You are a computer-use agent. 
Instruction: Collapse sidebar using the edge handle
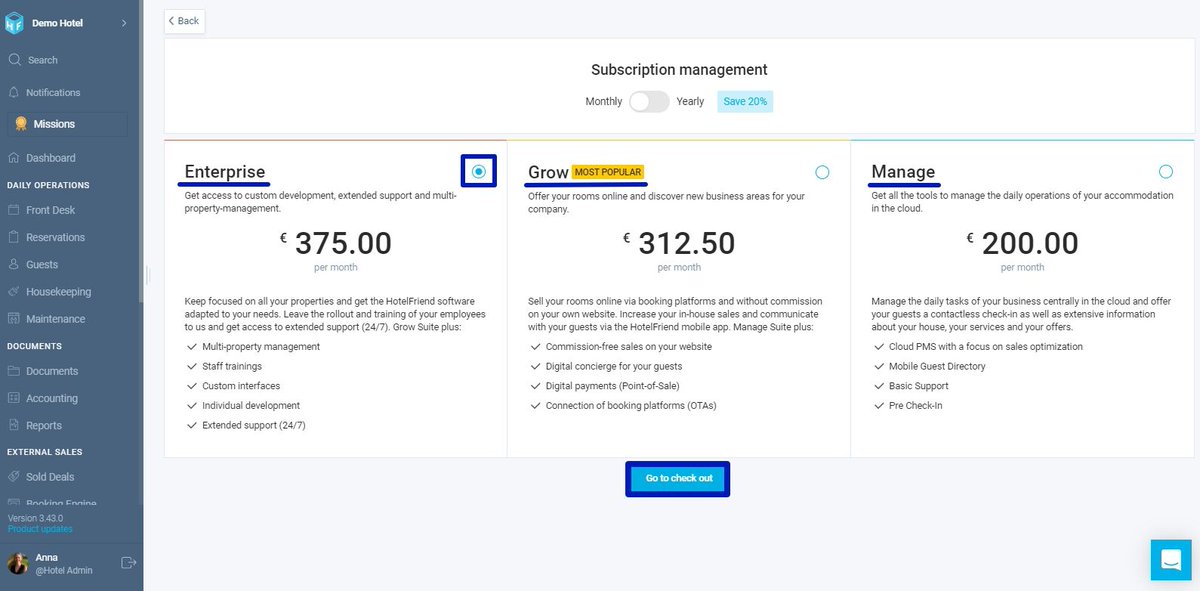(146, 275)
